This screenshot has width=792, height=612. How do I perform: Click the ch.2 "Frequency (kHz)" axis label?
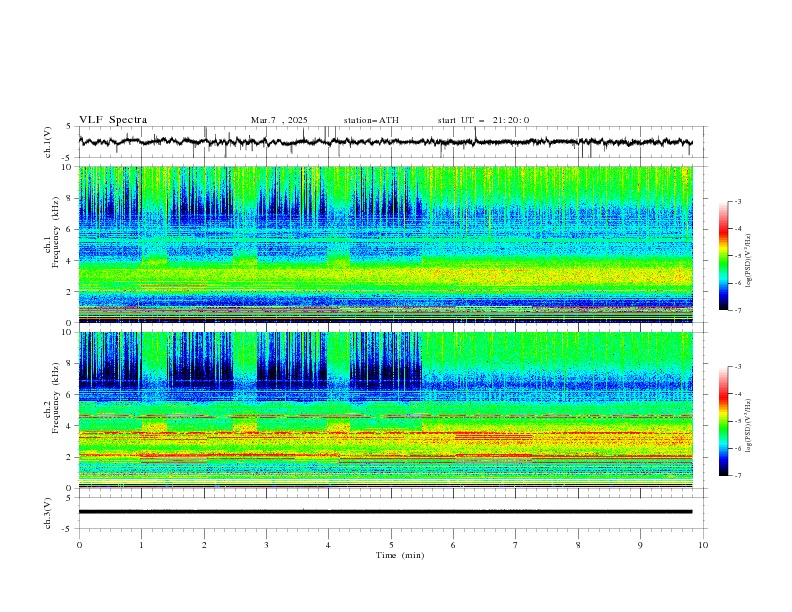pyautogui.click(x=56, y=397)
